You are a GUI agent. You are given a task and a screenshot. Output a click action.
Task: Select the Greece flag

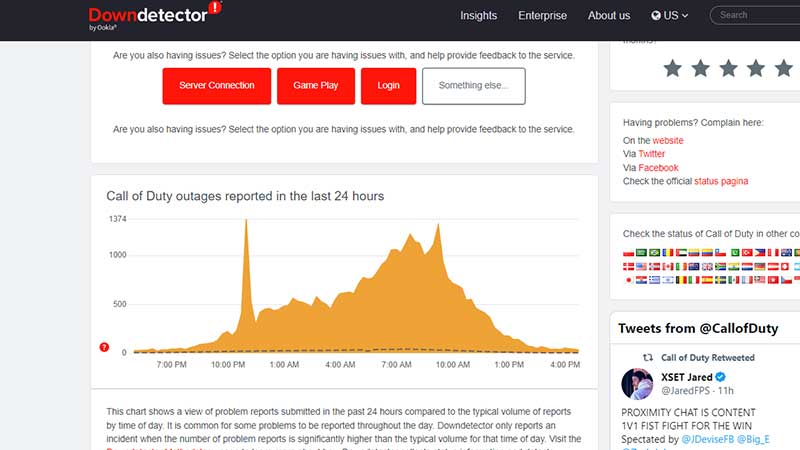point(655,280)
